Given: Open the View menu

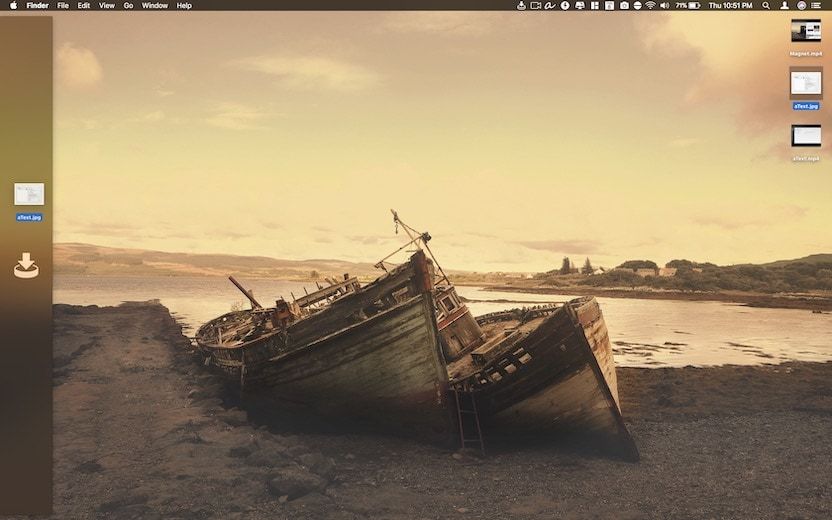Looking at the screenshot, I should pyautogui.click(x=106, y=5).
